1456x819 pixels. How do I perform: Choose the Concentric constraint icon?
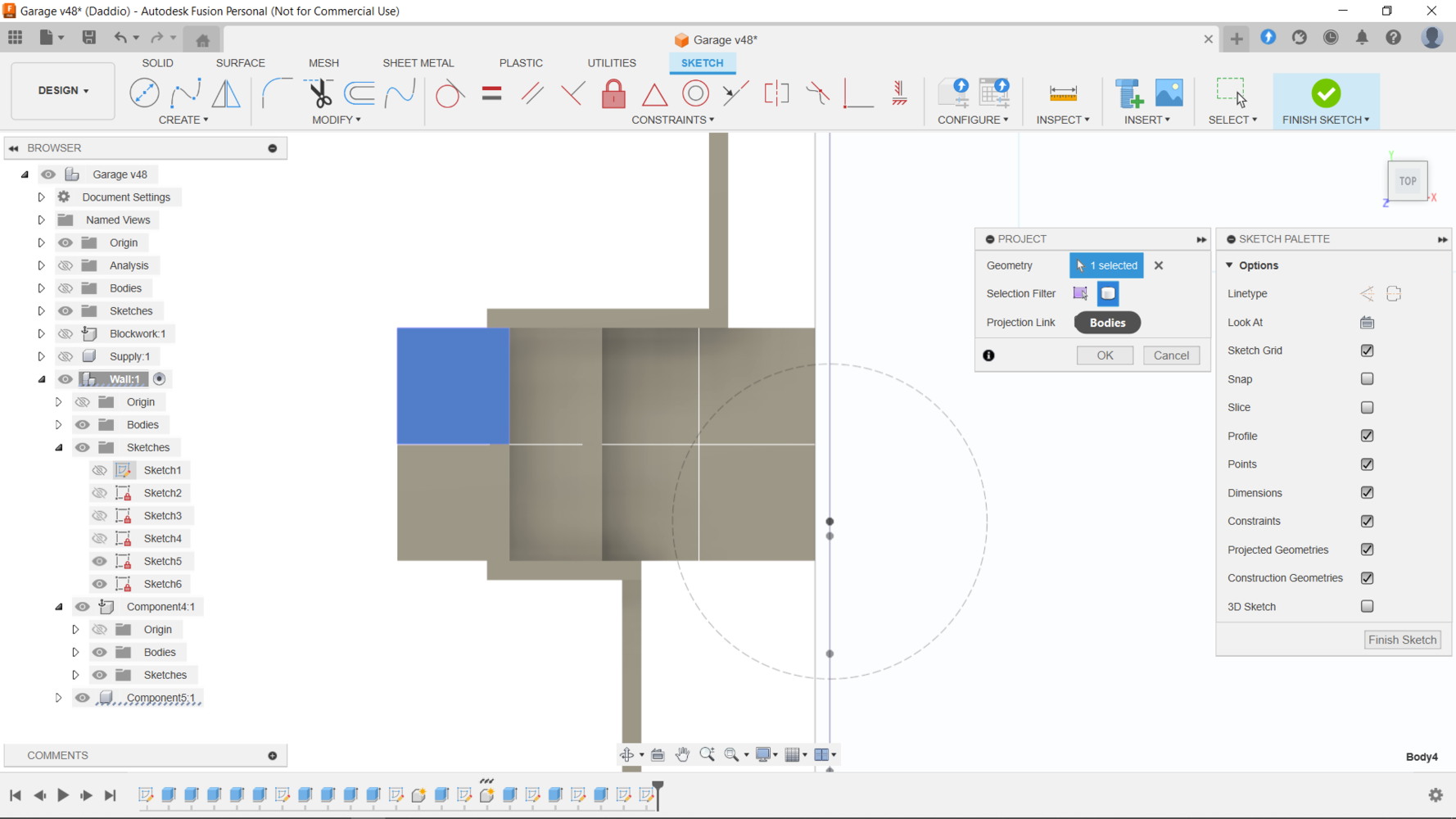tap(695, 93)
